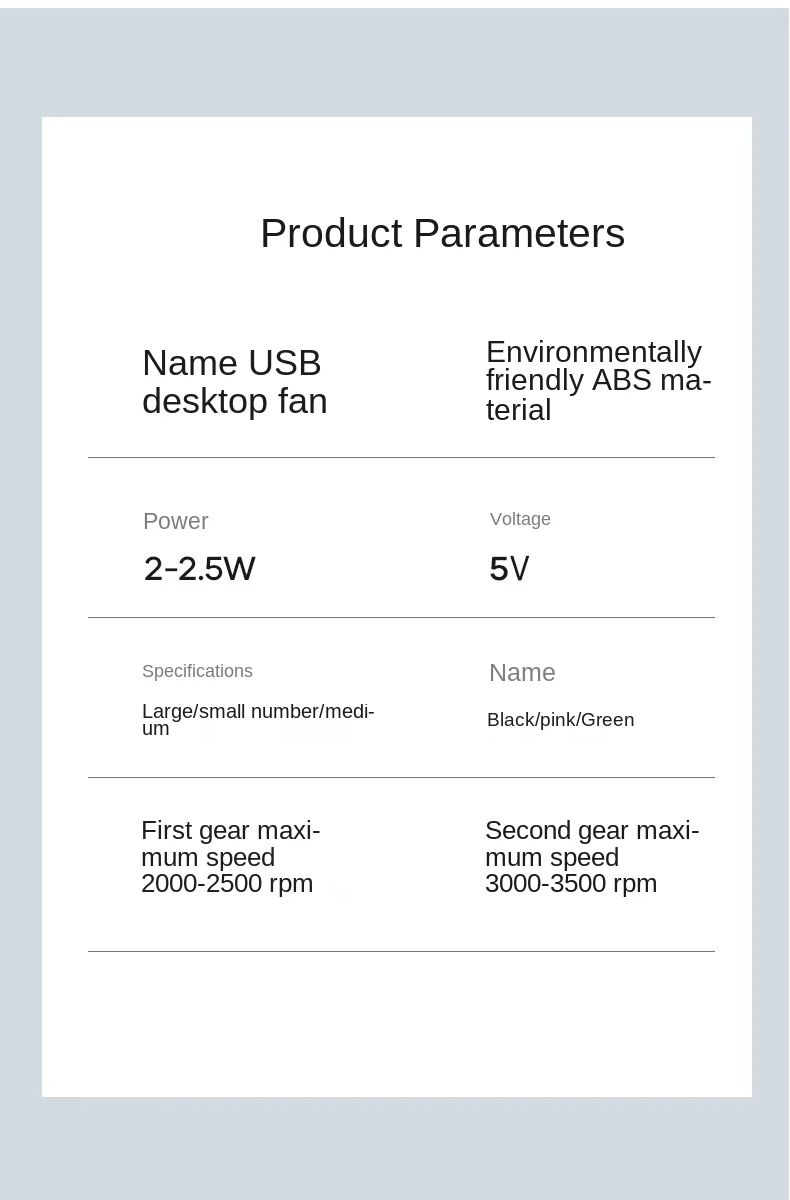Select the Name USB desktop fan text
The image size is (790, 1200).
click(x=235, y=381)
